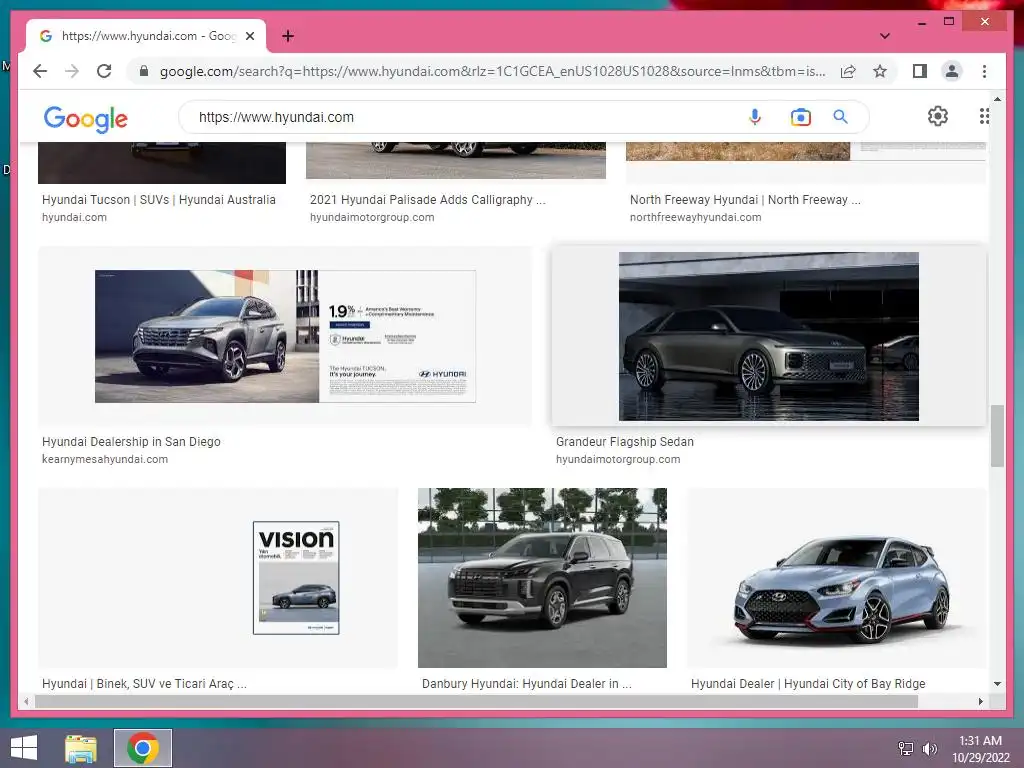Expand the tab search chevron
This screenshot has width=1024, height=768.
tap(884, 36)
